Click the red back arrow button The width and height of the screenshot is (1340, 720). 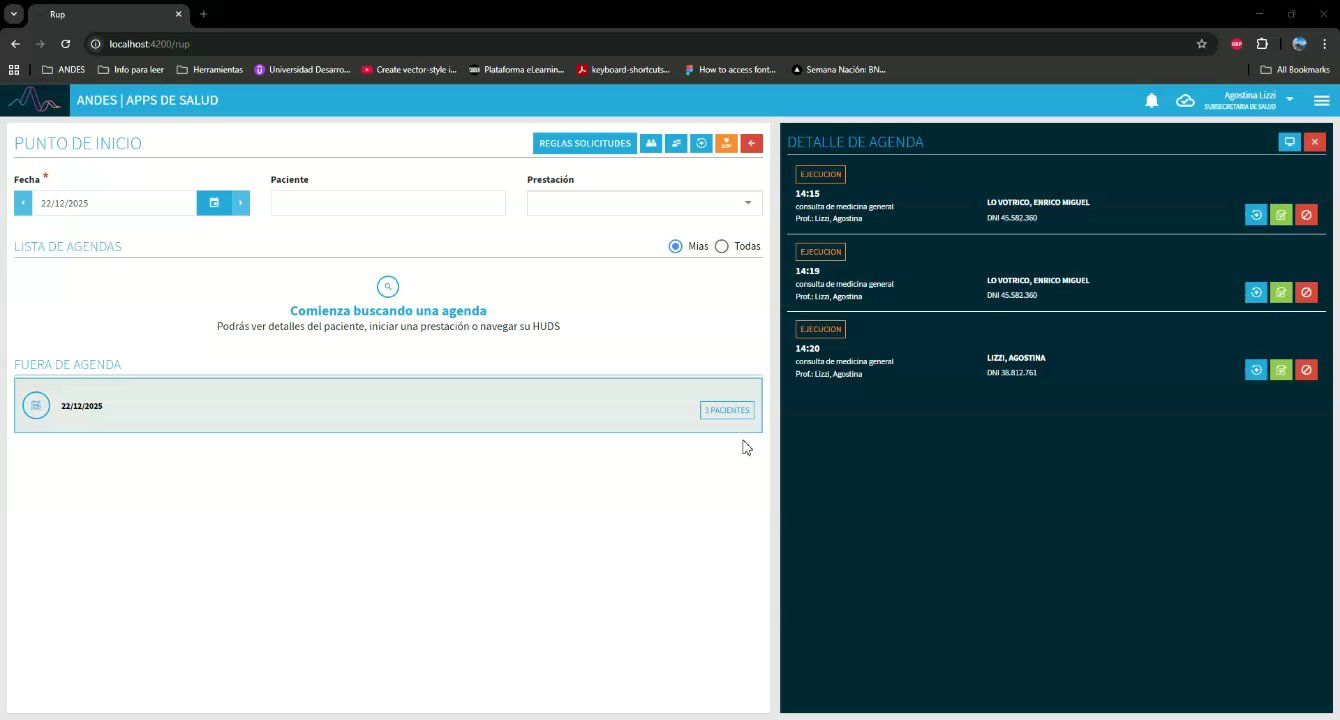coord(751,143)
